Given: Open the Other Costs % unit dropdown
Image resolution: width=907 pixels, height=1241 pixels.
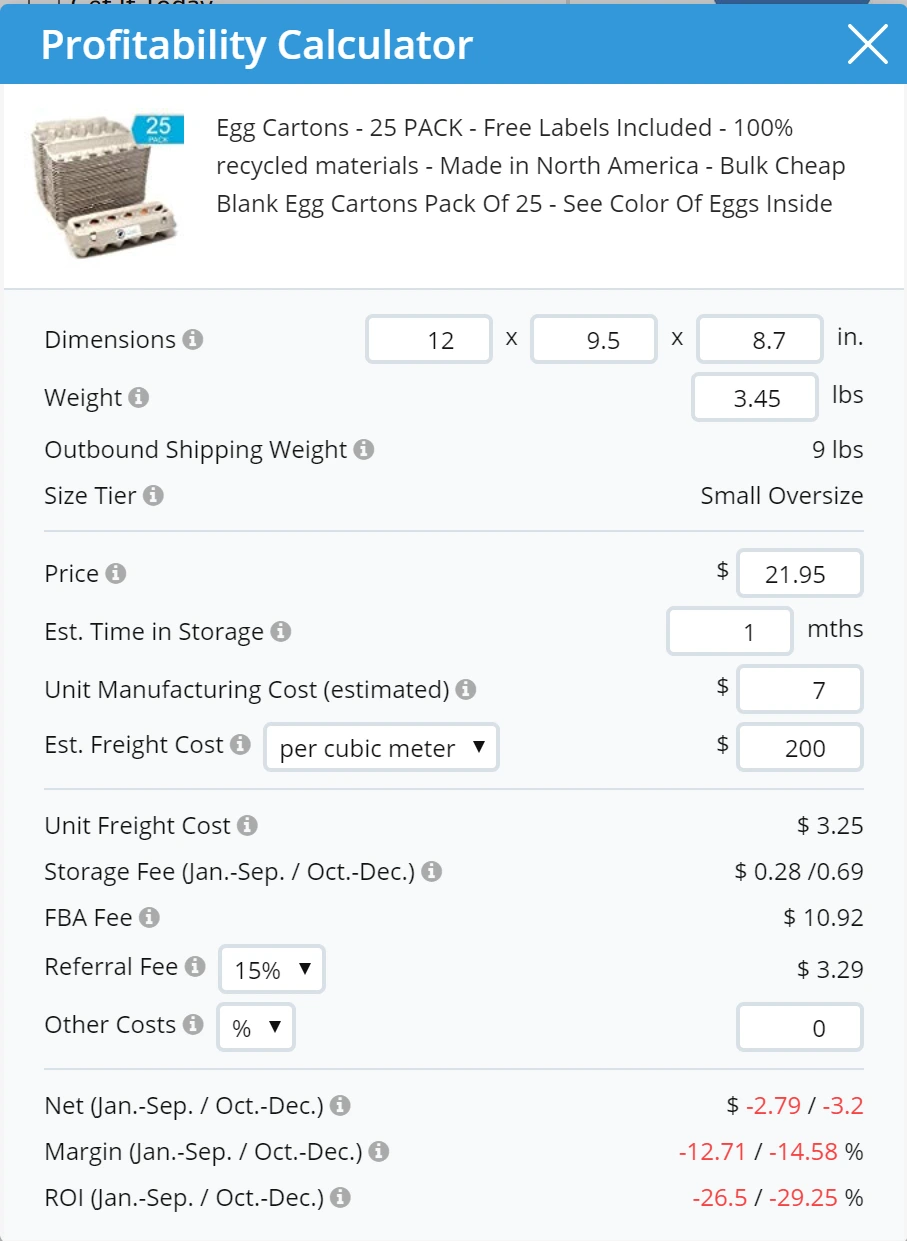Looking at the screenshot, I should point(256,1027).
